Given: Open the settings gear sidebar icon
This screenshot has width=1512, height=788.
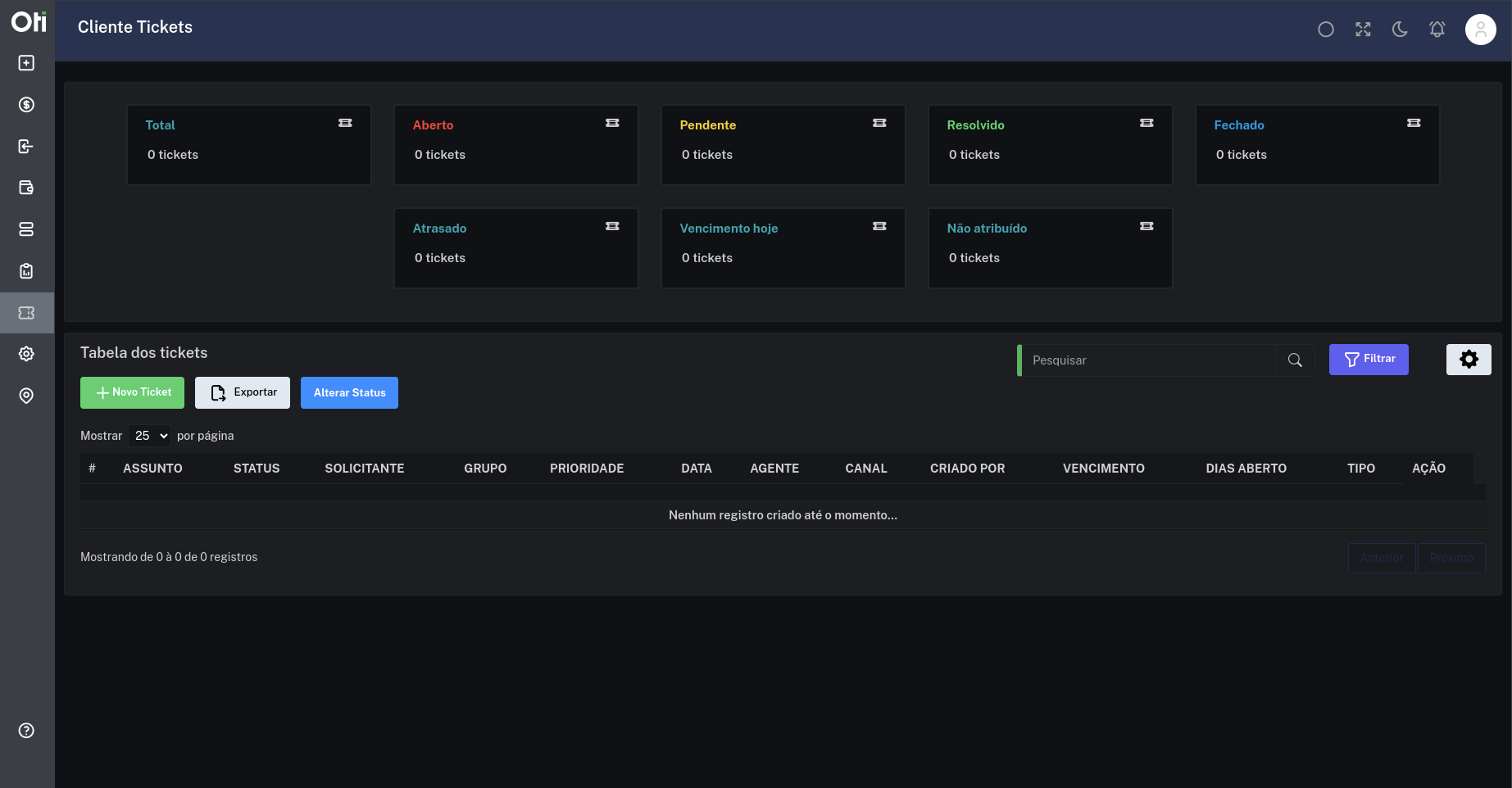Looking at the screenshot, I should [x=26, y=354].
